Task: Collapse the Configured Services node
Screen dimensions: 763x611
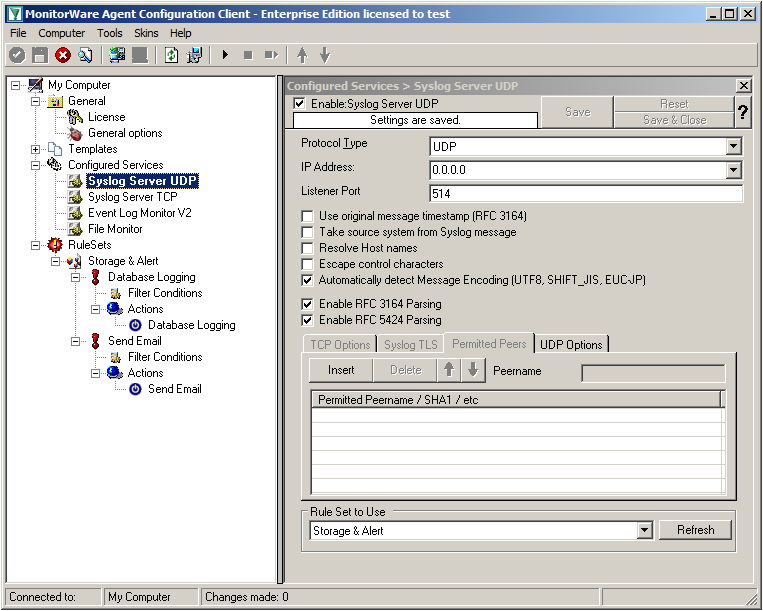Action: 36,165
